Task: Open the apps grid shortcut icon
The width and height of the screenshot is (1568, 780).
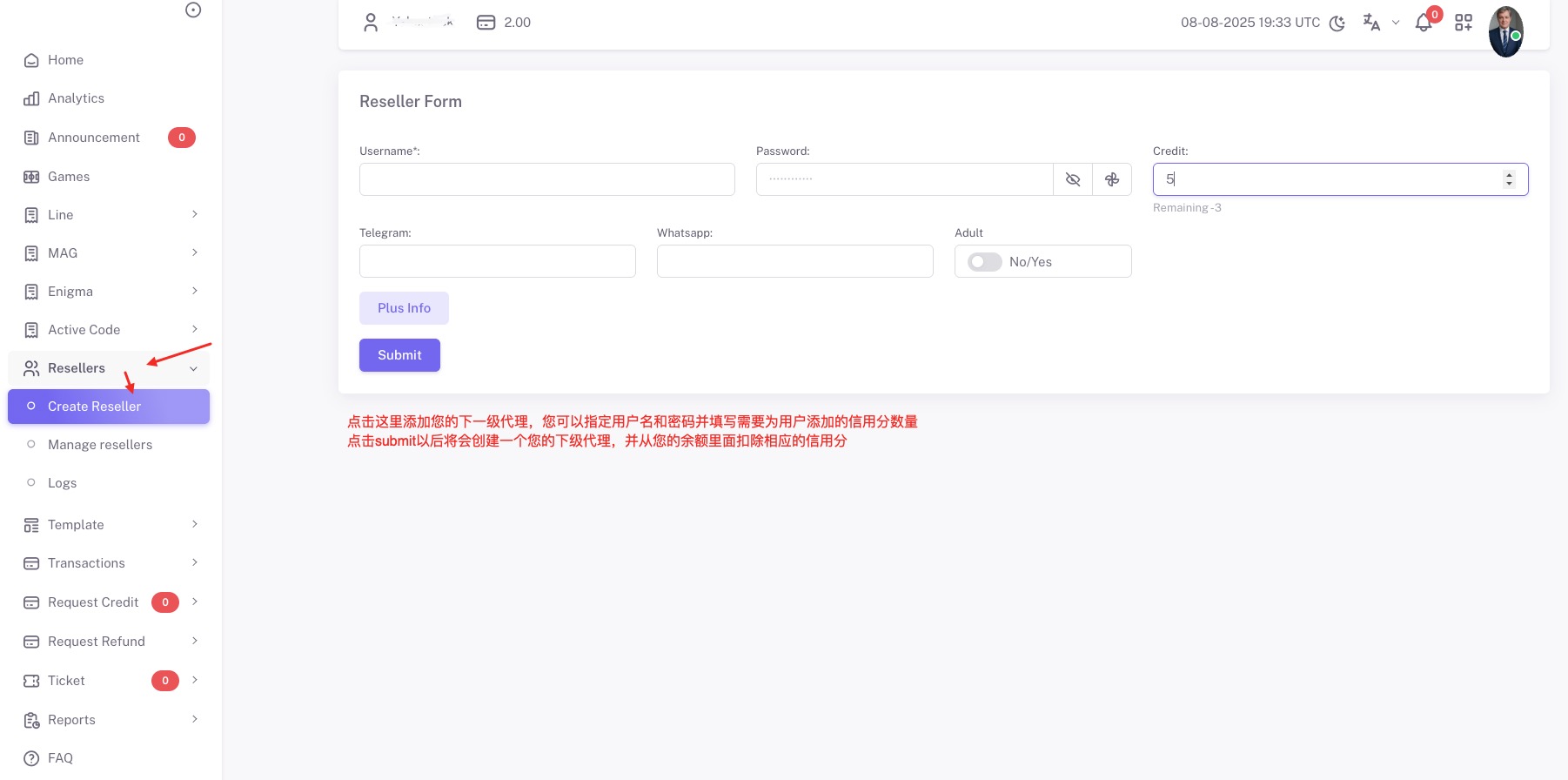Action: click(x=1464, y=23)
